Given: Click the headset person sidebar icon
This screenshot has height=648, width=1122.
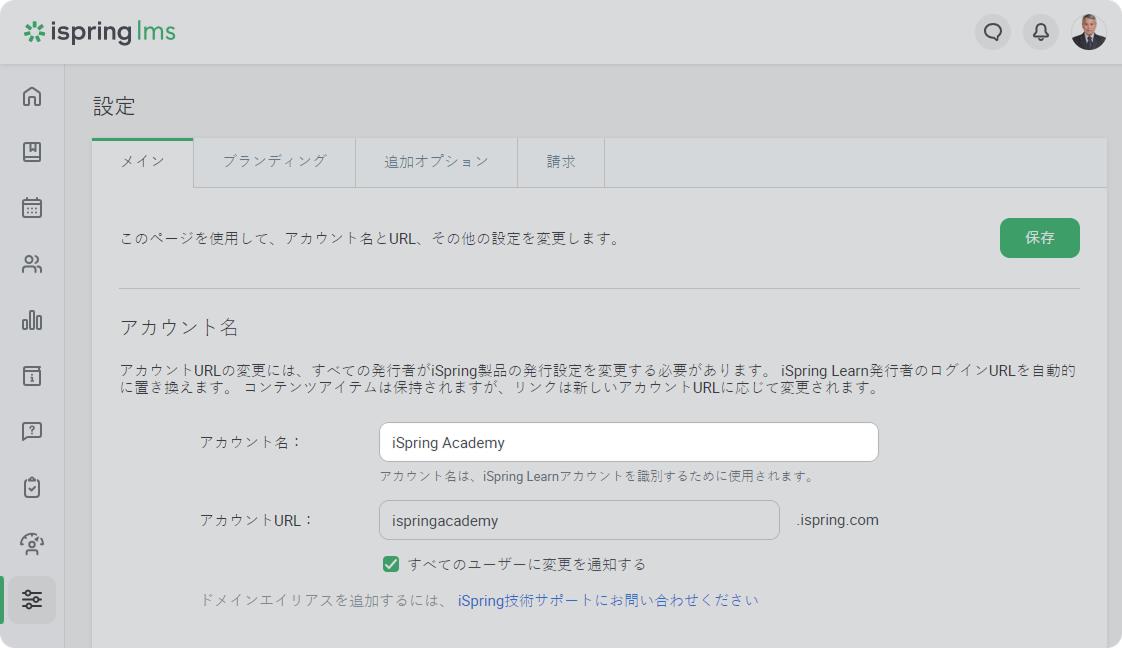Looking at the screenshot, I should pos(32,544).
